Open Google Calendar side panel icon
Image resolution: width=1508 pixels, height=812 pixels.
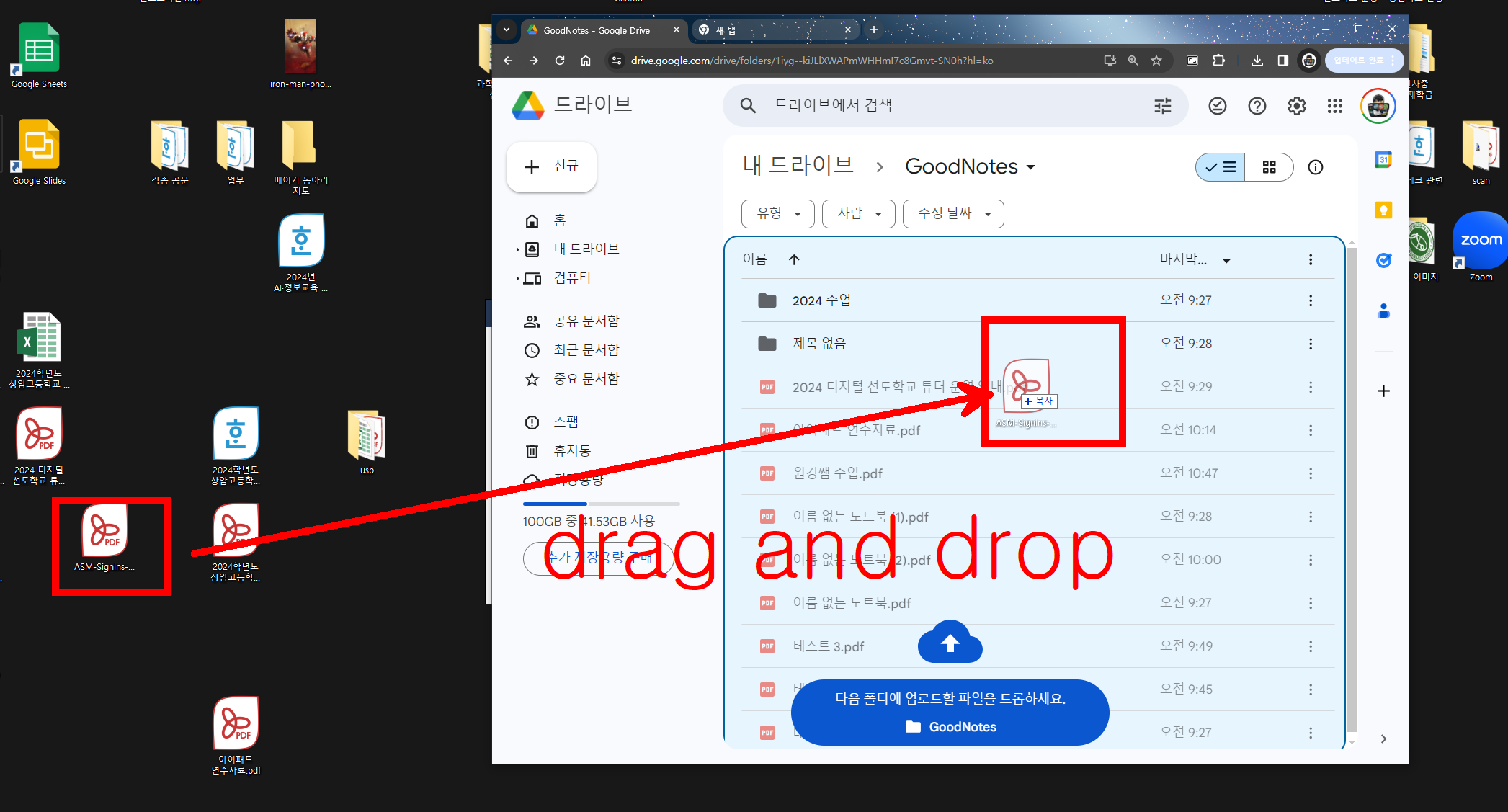(x=1383, y=160)
